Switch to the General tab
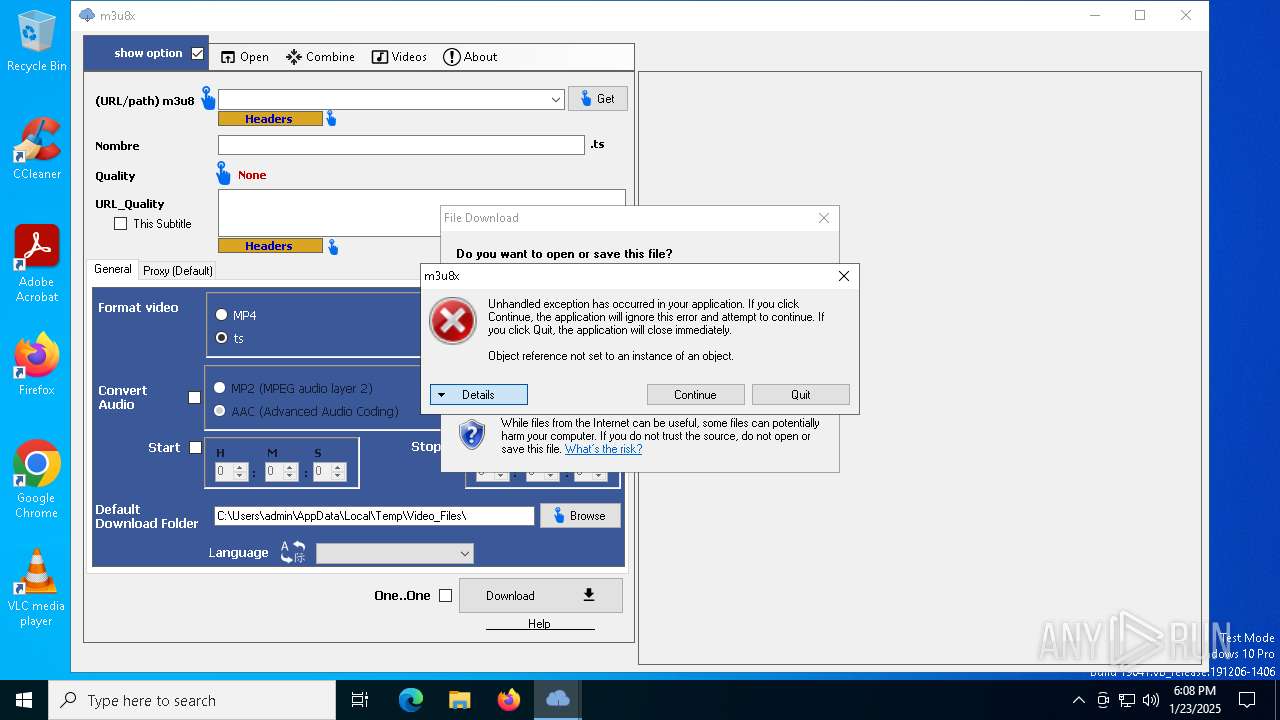This screenshot has height=720, width=1280. click(x=112, y=269)
